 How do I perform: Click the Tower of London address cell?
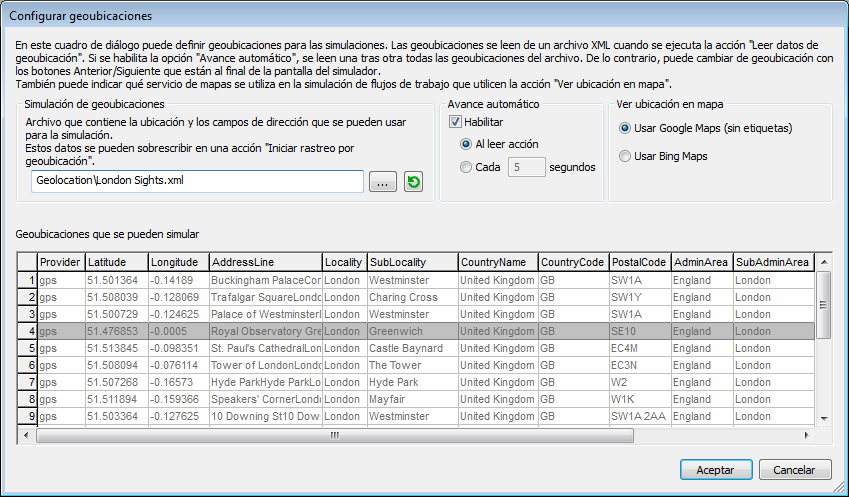pyautogui.click(x=265, y=365)
